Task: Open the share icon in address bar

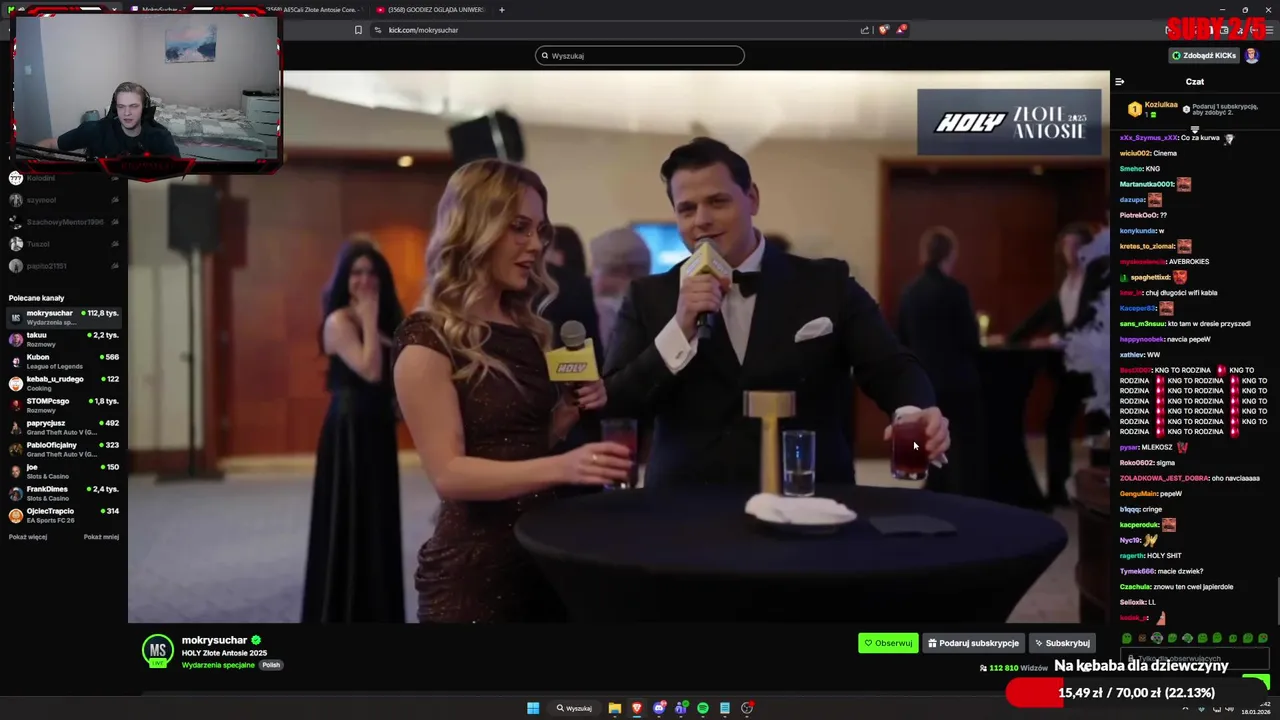Action: (865, 30)
